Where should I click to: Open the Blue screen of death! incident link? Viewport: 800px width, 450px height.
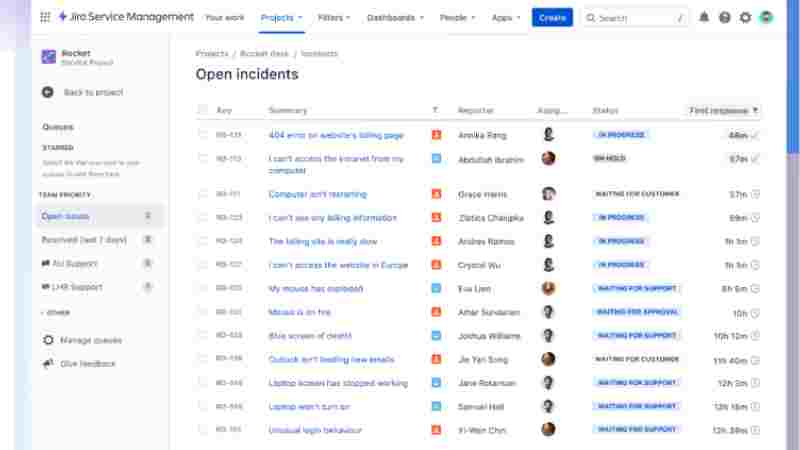coord(310,336)
